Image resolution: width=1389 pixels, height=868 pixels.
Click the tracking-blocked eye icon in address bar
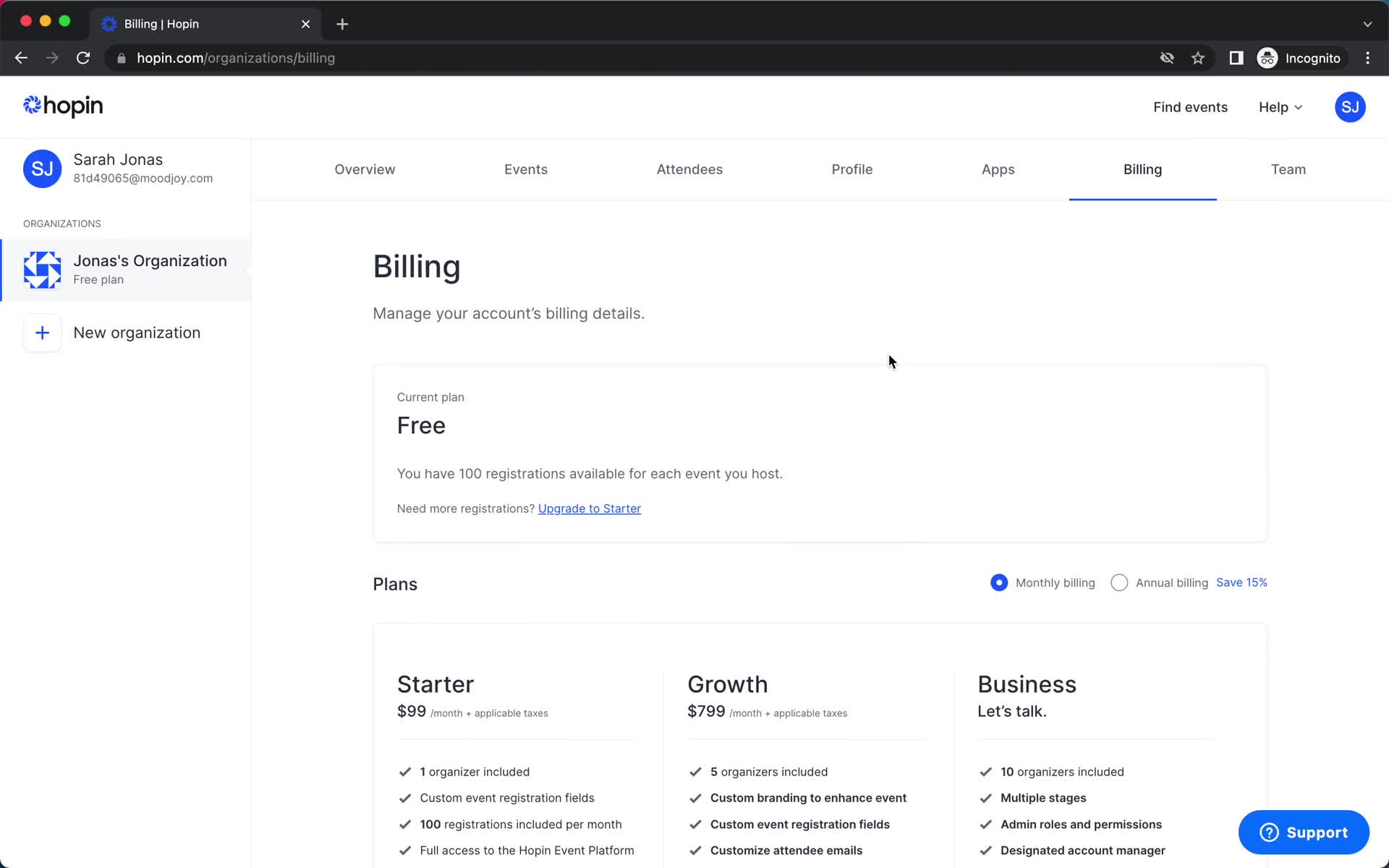(x=1167, y=58)
